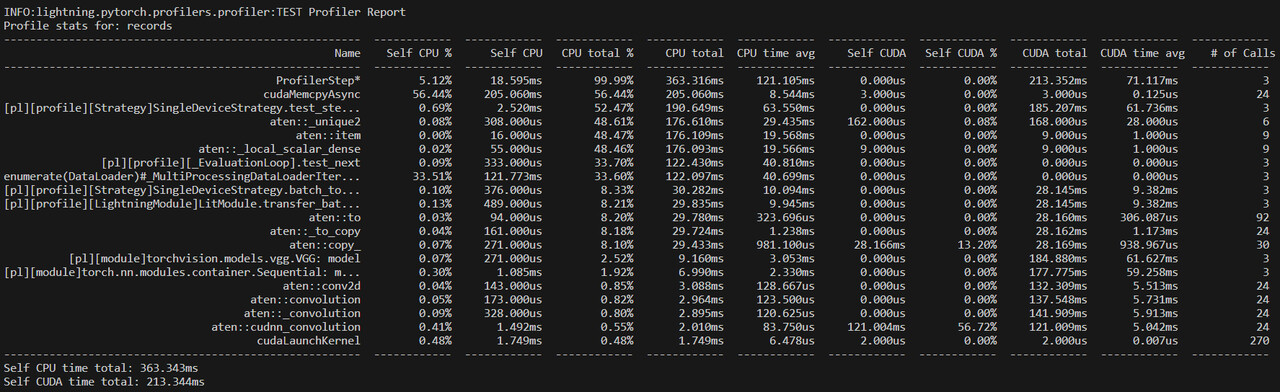1280x392 pixels.
Task: Click the 'CPU time avg' column header
Action: click(776, 52)
